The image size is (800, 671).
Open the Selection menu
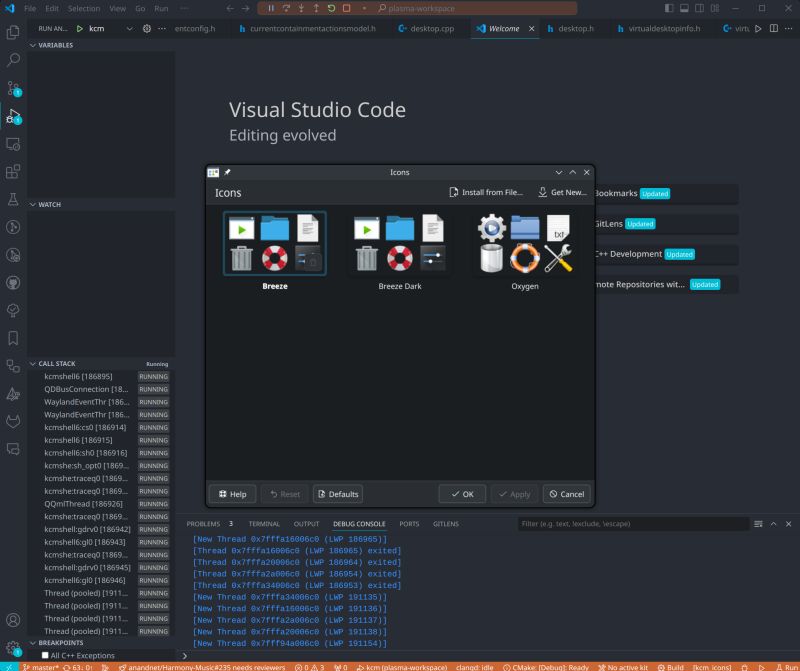coord(84,9)
